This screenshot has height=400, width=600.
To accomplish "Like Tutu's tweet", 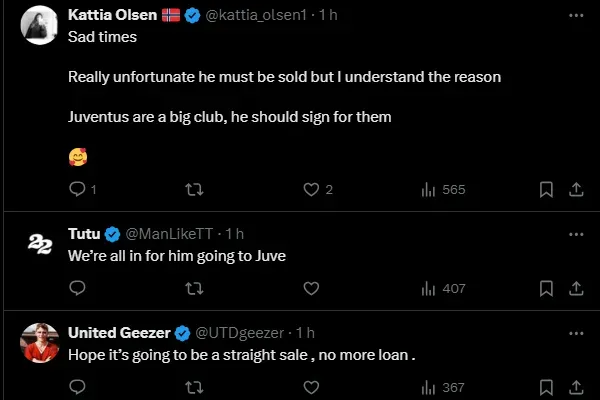I will tap(311, 288).
